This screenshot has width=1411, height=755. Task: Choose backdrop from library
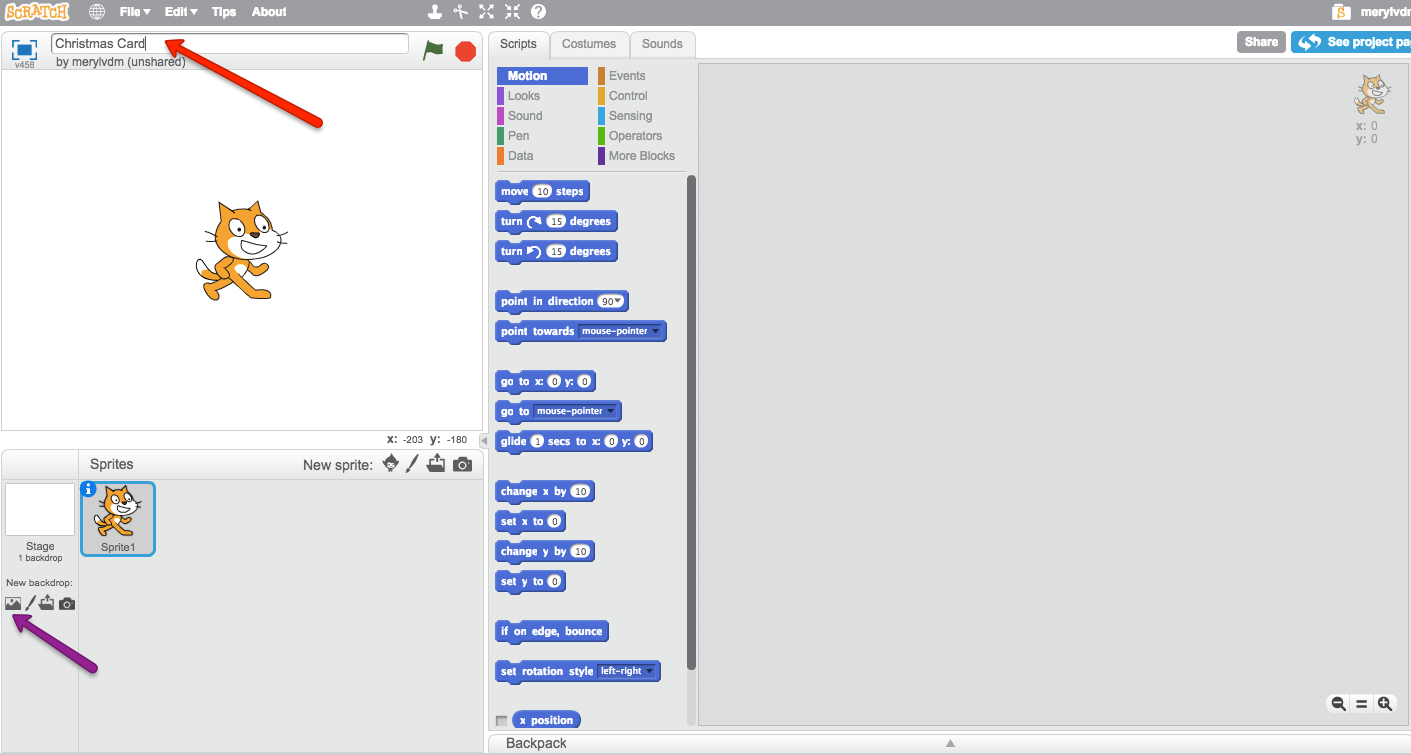(13, 603)
